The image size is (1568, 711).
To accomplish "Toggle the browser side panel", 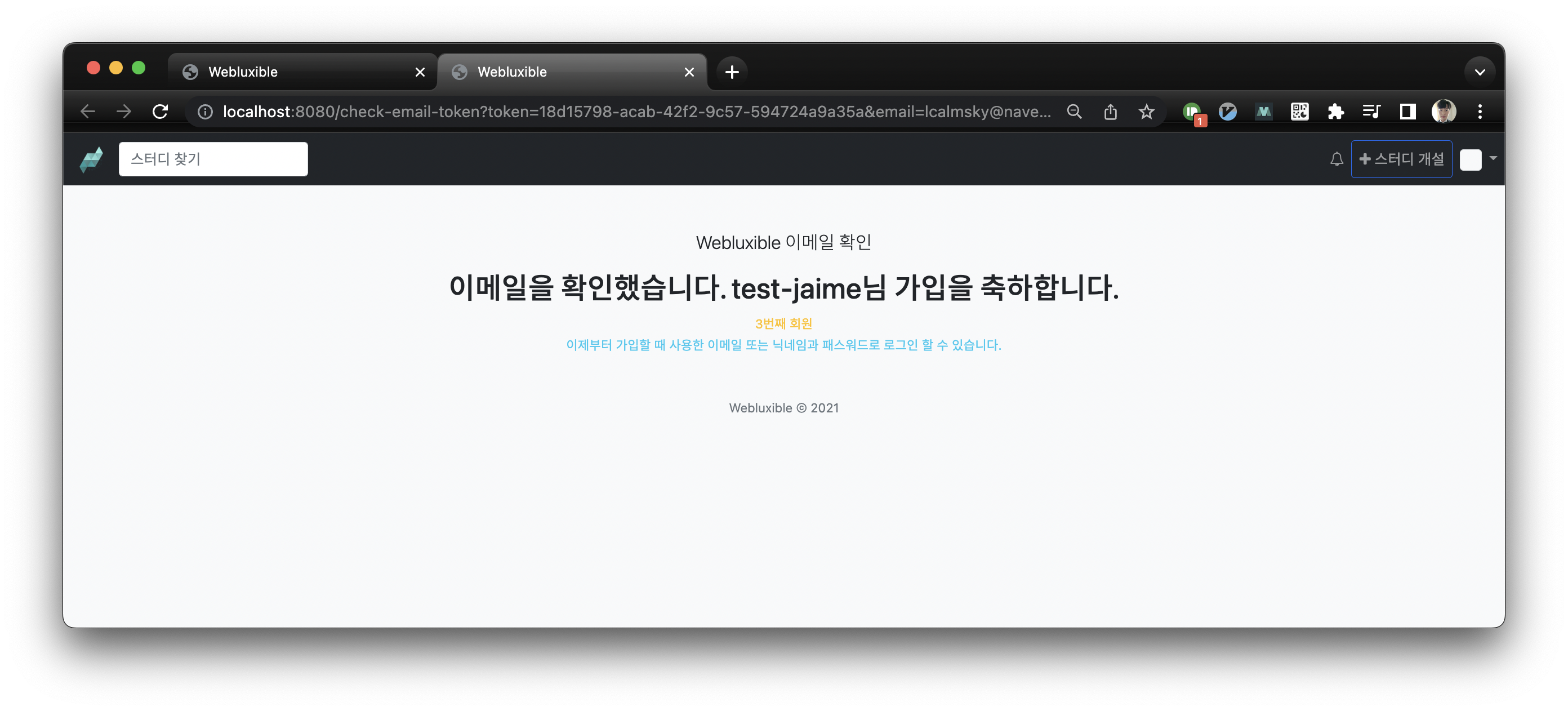I will point(1407,112).
